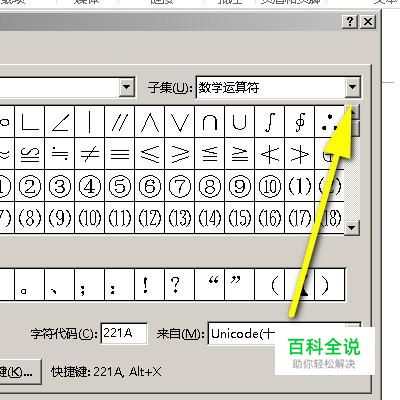Select the integral ∫ symbol
Viewport: 400px width, 400px height.
tap(270, 122)
